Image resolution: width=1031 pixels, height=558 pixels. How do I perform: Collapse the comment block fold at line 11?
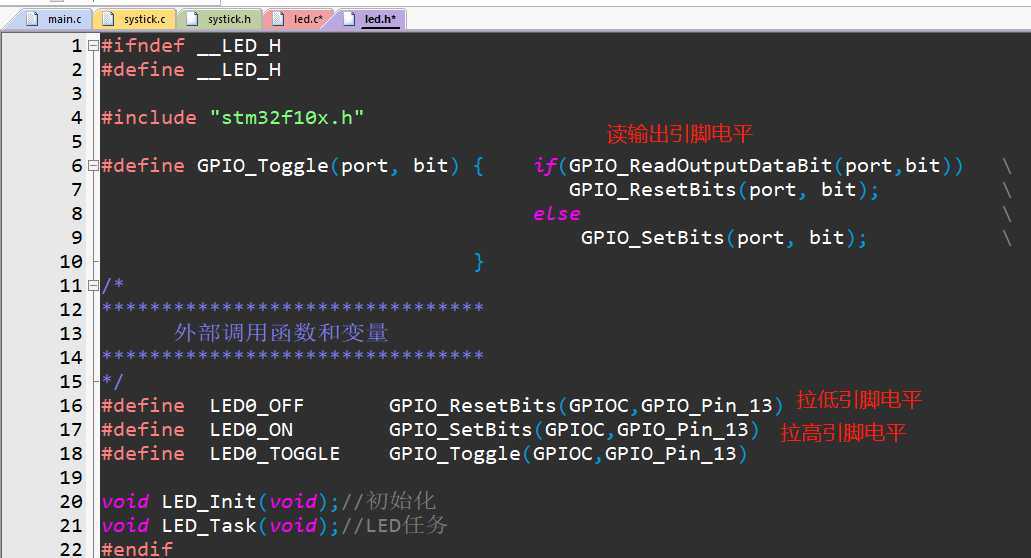[93, 285]
